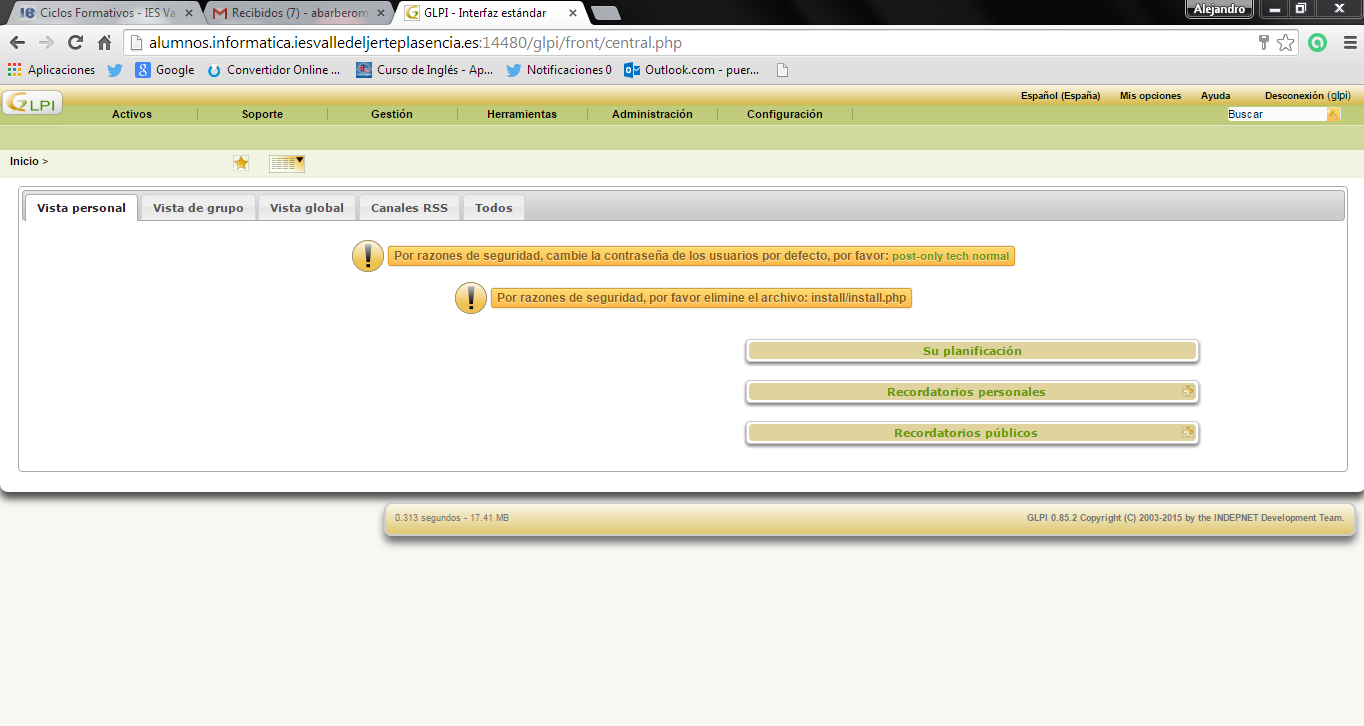Open the Chrome hamburger menu
This screenshot has width=1364, height=726.
[x=1346, y=43]
